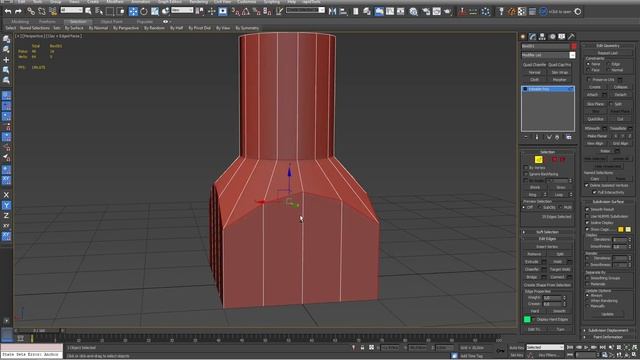Enable the Ignore Backfacing checkbox
The image size is (640, 360).
click(x=526, y=174)
